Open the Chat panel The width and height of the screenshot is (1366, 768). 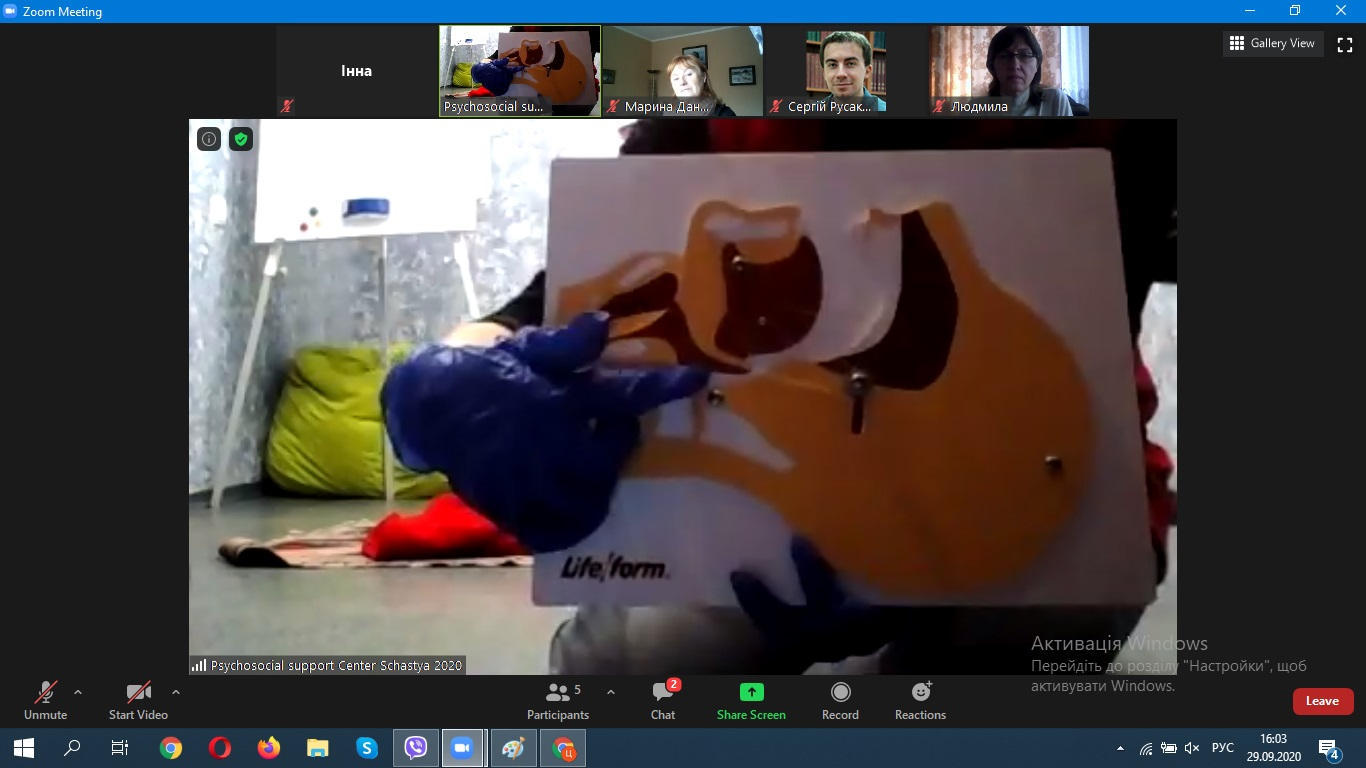(x=663, y=700)
